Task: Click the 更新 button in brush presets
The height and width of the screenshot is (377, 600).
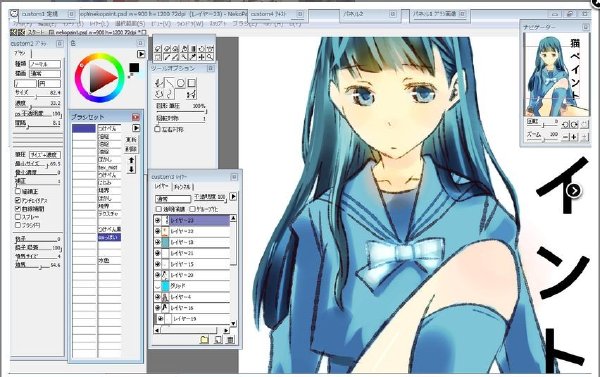Action: 131,140
